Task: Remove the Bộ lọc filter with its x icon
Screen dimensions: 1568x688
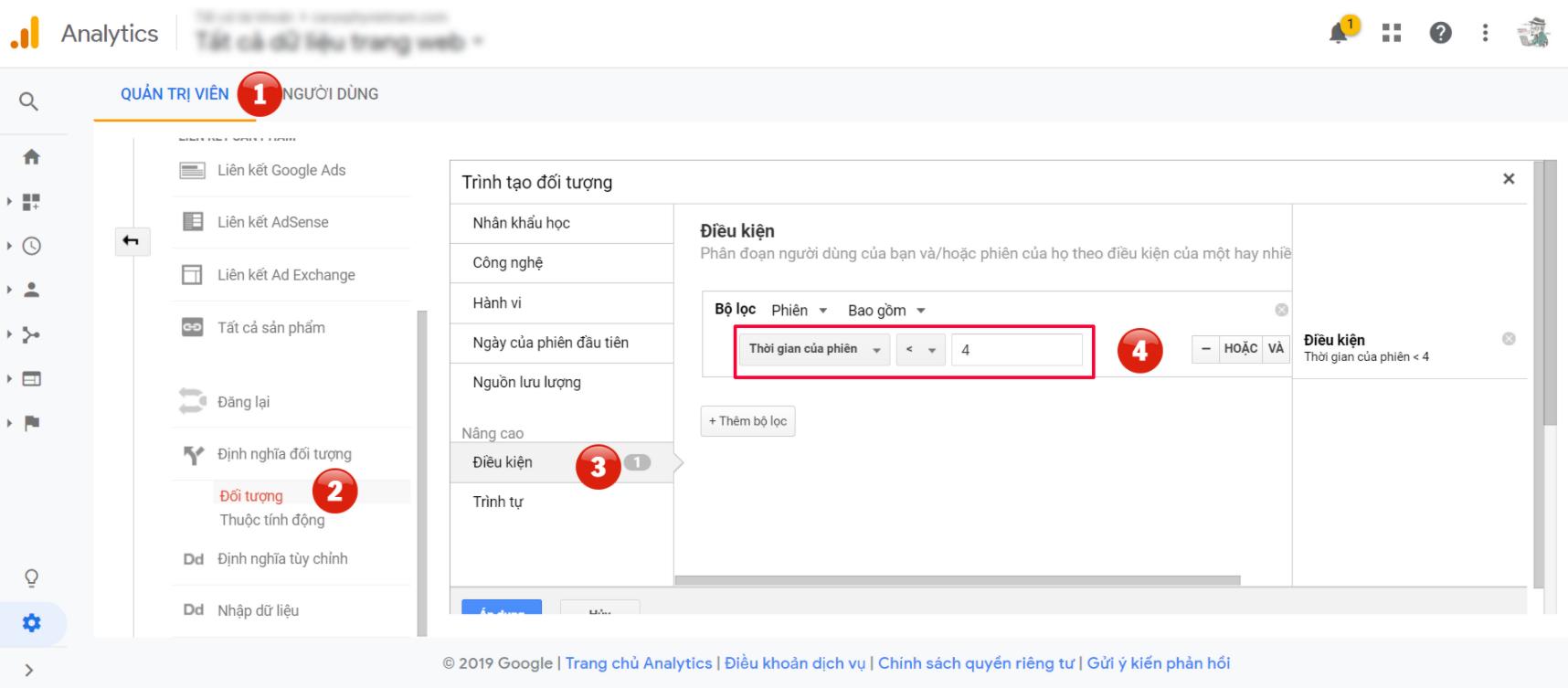Action: 1281,310
